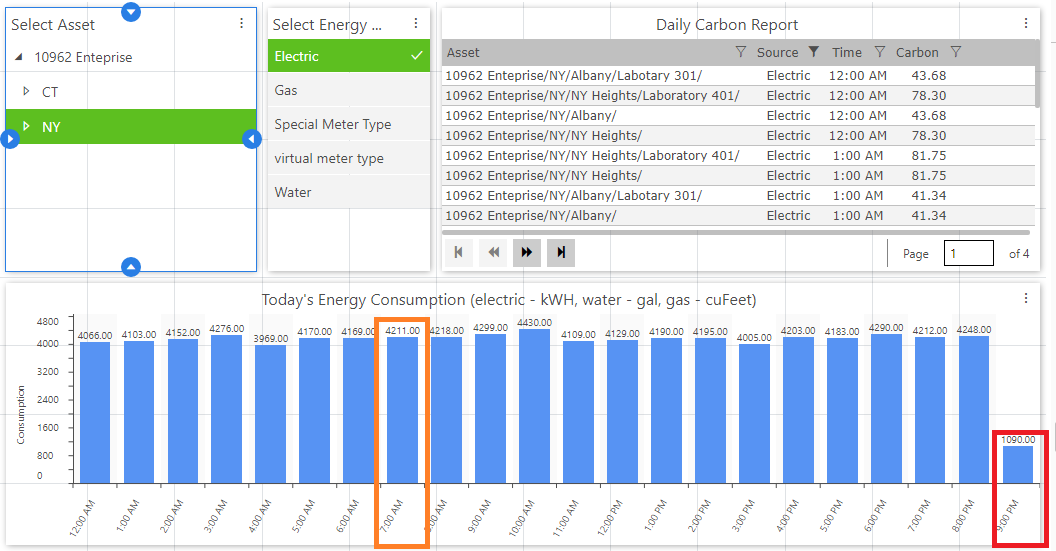
Task: Open Daily Carbon Report options menu
Action: point(1025,24)
